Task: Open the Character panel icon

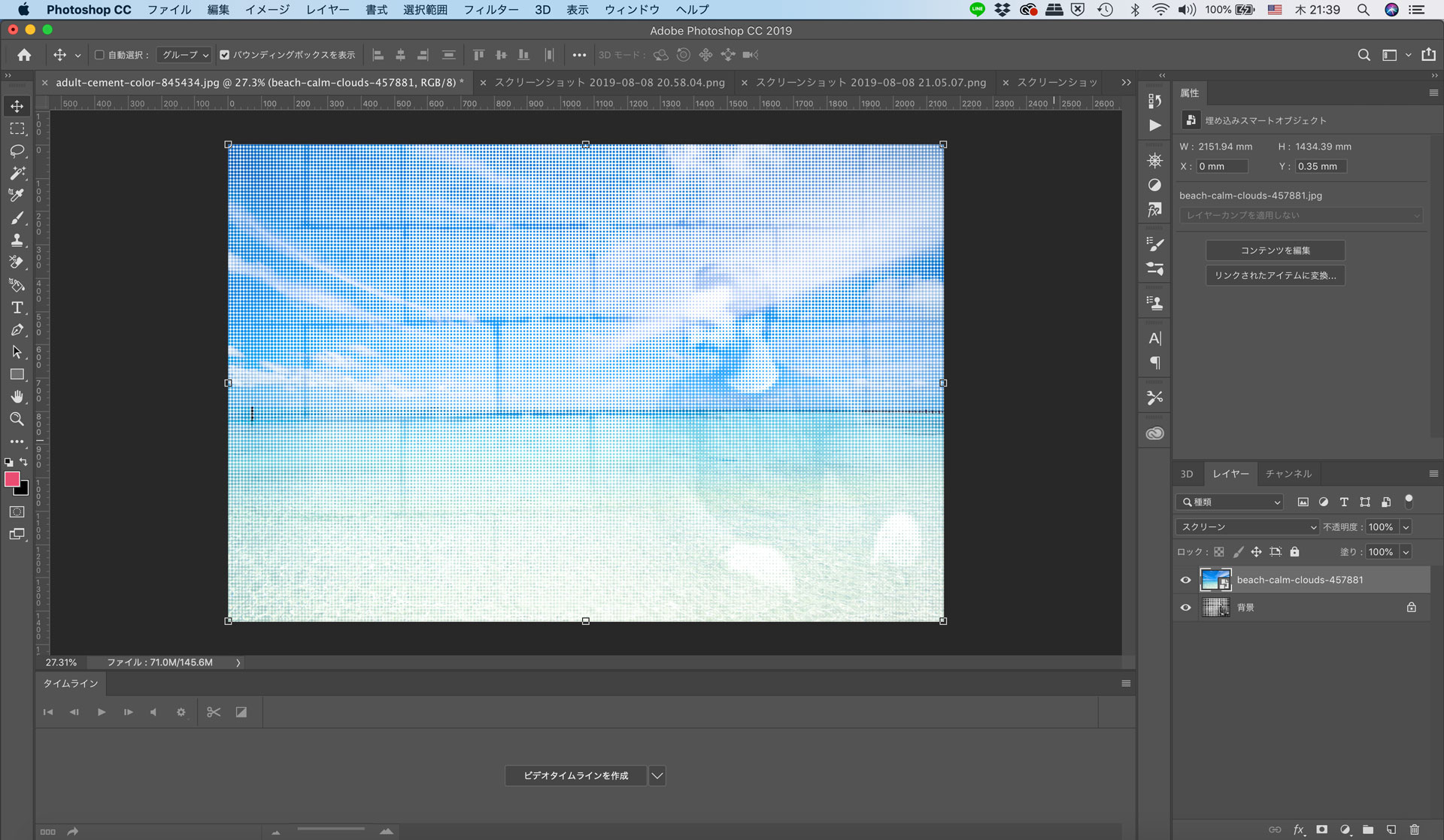Action: click(x=1154, y=338)
